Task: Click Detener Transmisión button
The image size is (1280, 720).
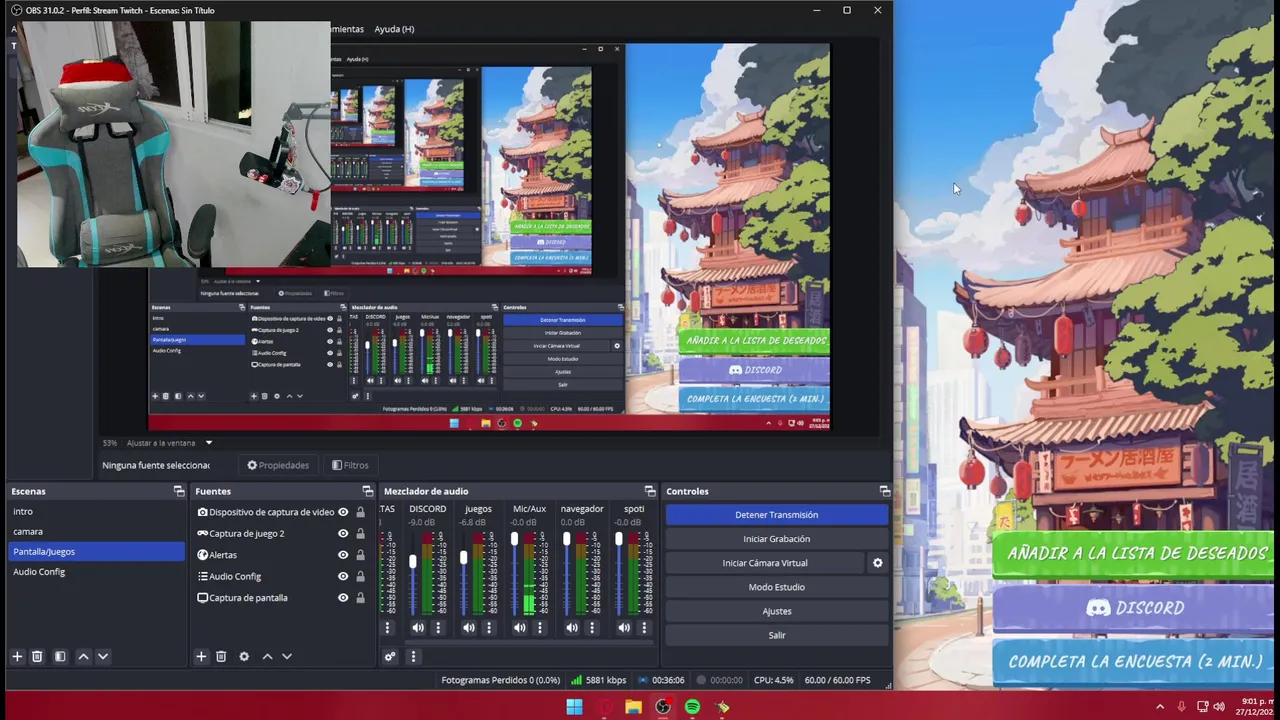Action: pyautogui.click(x=777, y=515)
